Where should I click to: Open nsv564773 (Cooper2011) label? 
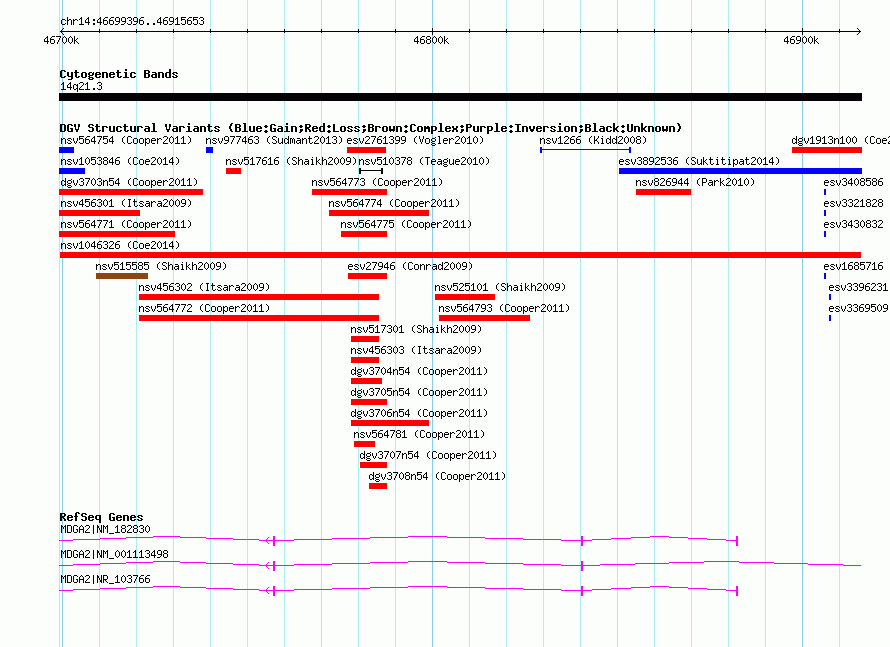click(x=377, y=182)
